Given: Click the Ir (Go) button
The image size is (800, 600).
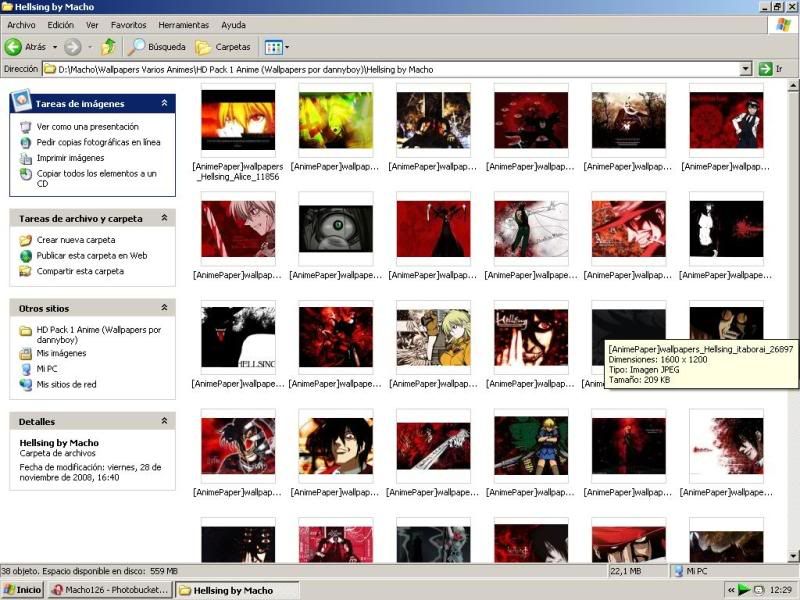Looking at the screenshot, I should pyautogui.click(x=770, y=69).
